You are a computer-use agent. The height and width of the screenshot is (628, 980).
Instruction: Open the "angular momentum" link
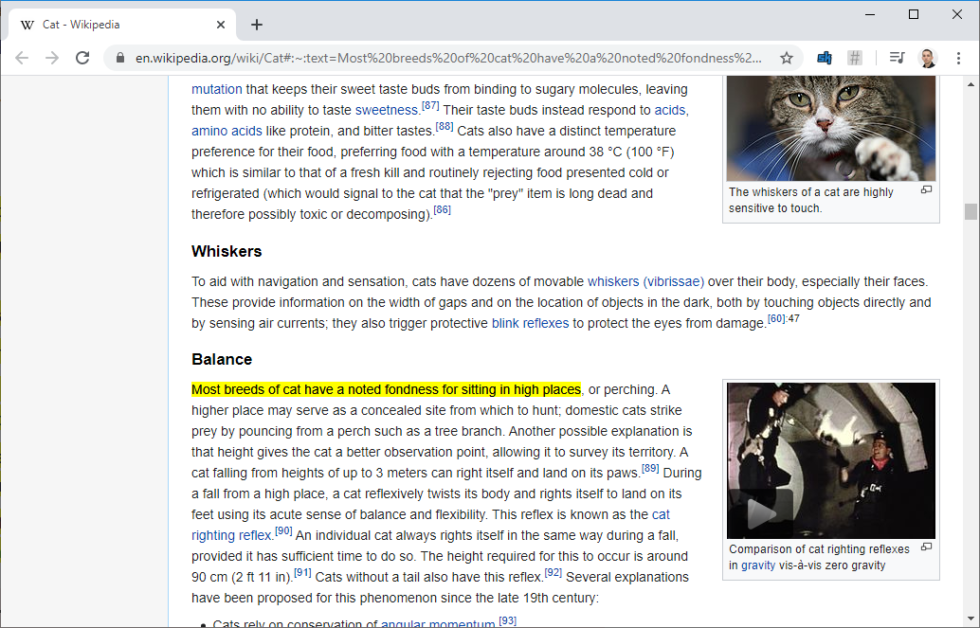click(438, 624)
